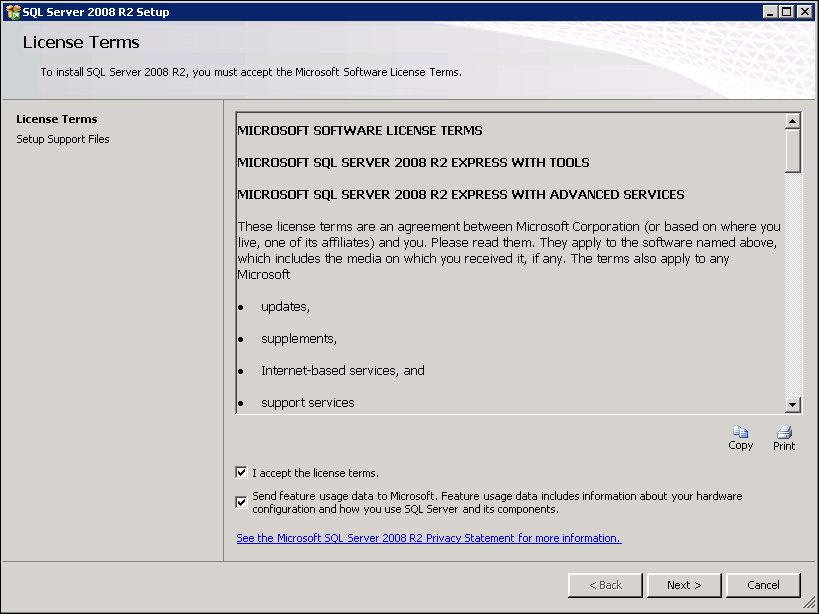Click the SQL Server Setup title bar icon
The height and width of the screenshot is (614, 819).
pyautogui.click(x=13, y=12)
